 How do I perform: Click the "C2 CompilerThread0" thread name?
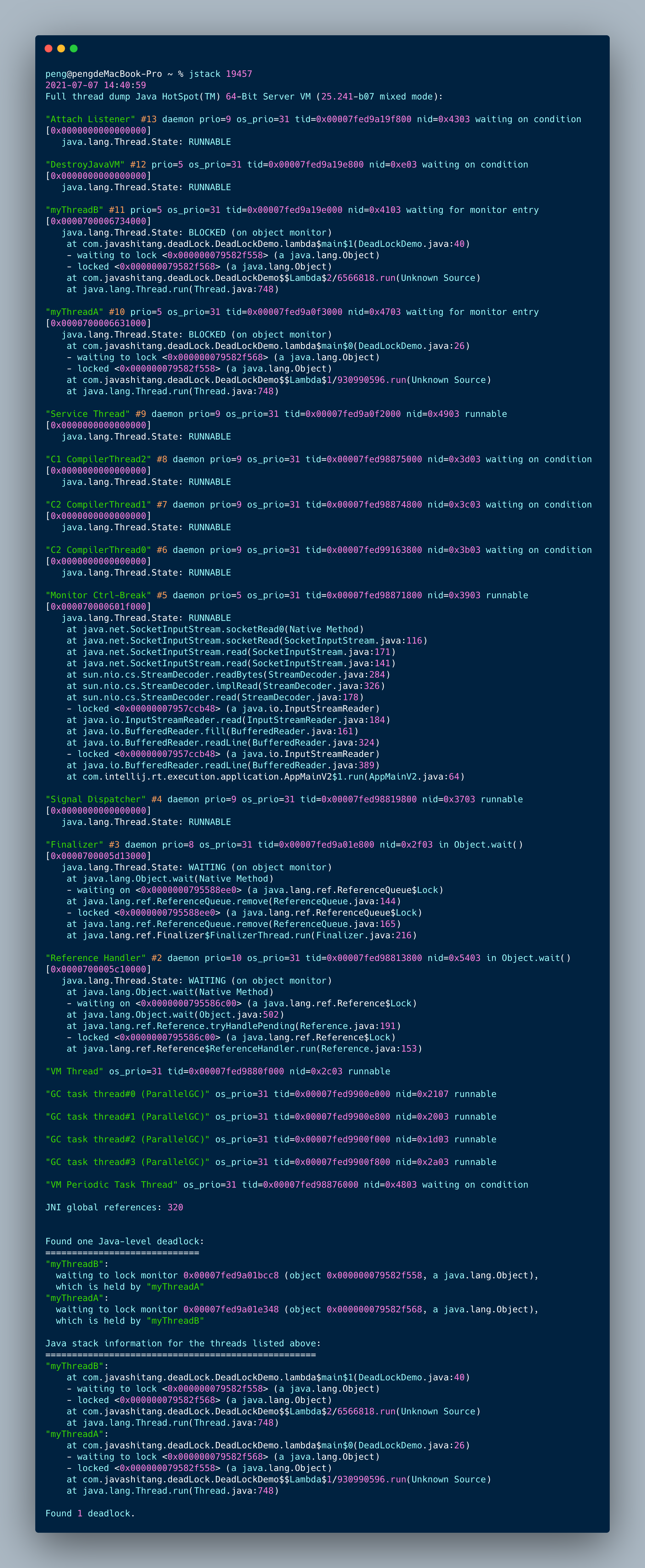(98, 550)
